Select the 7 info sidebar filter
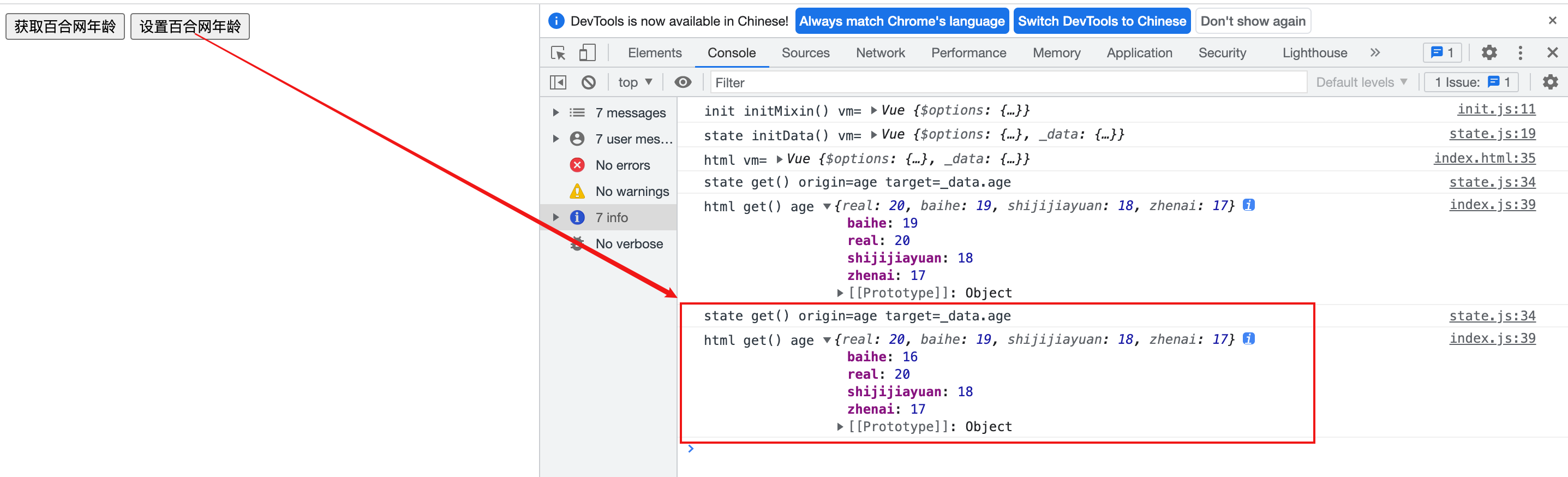1568x477 pixels. pos(609,217)
